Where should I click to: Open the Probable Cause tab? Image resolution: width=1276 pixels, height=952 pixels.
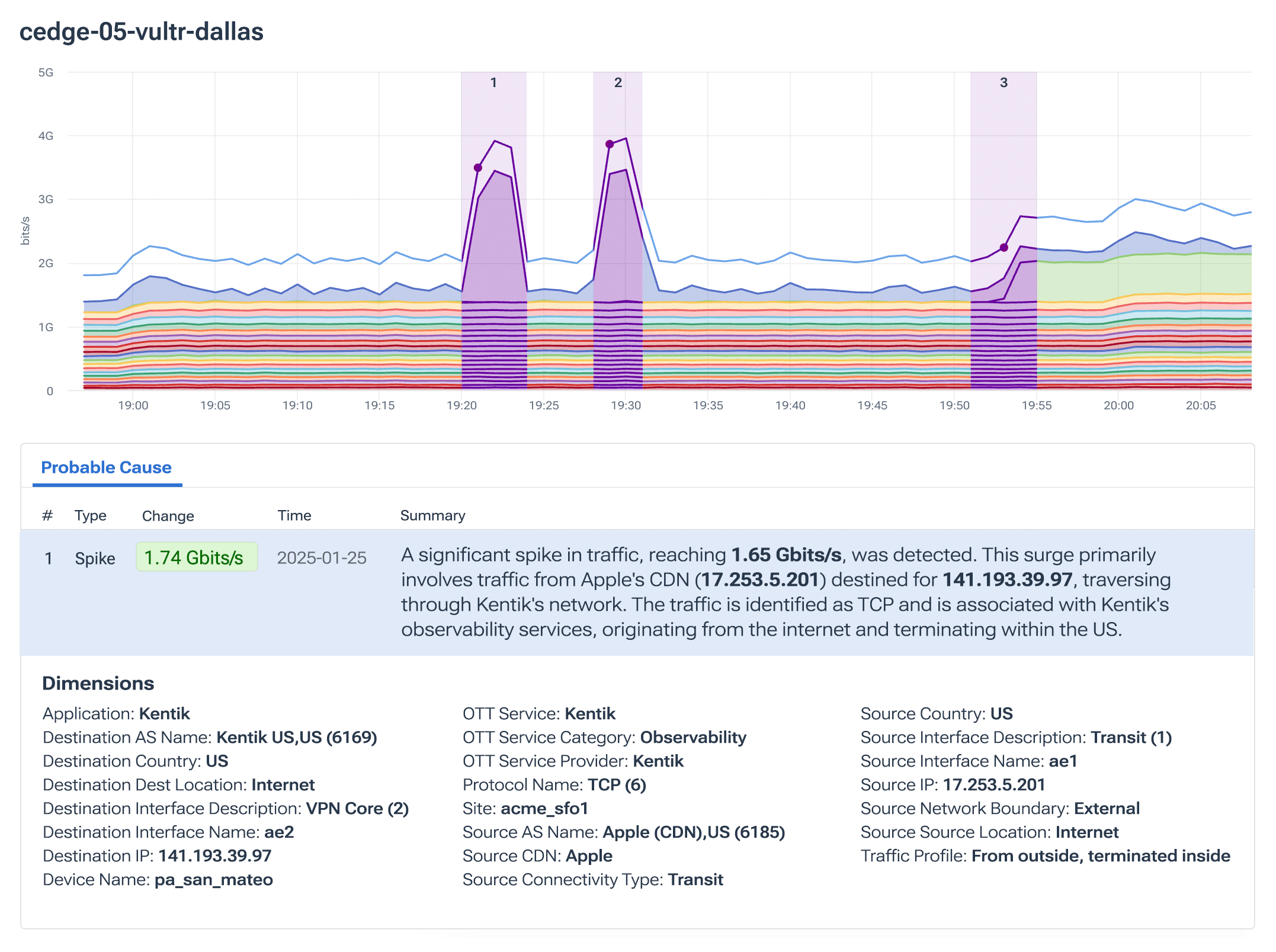click(x=106, y=467)
